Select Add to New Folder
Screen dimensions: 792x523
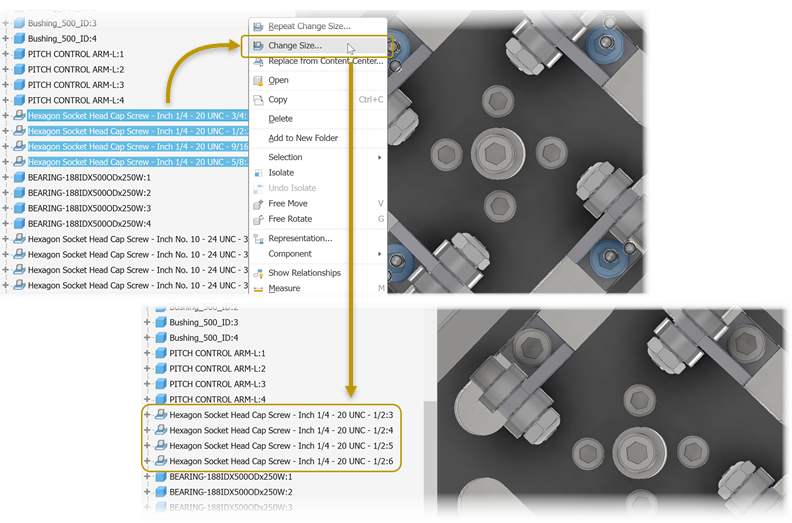303,138
